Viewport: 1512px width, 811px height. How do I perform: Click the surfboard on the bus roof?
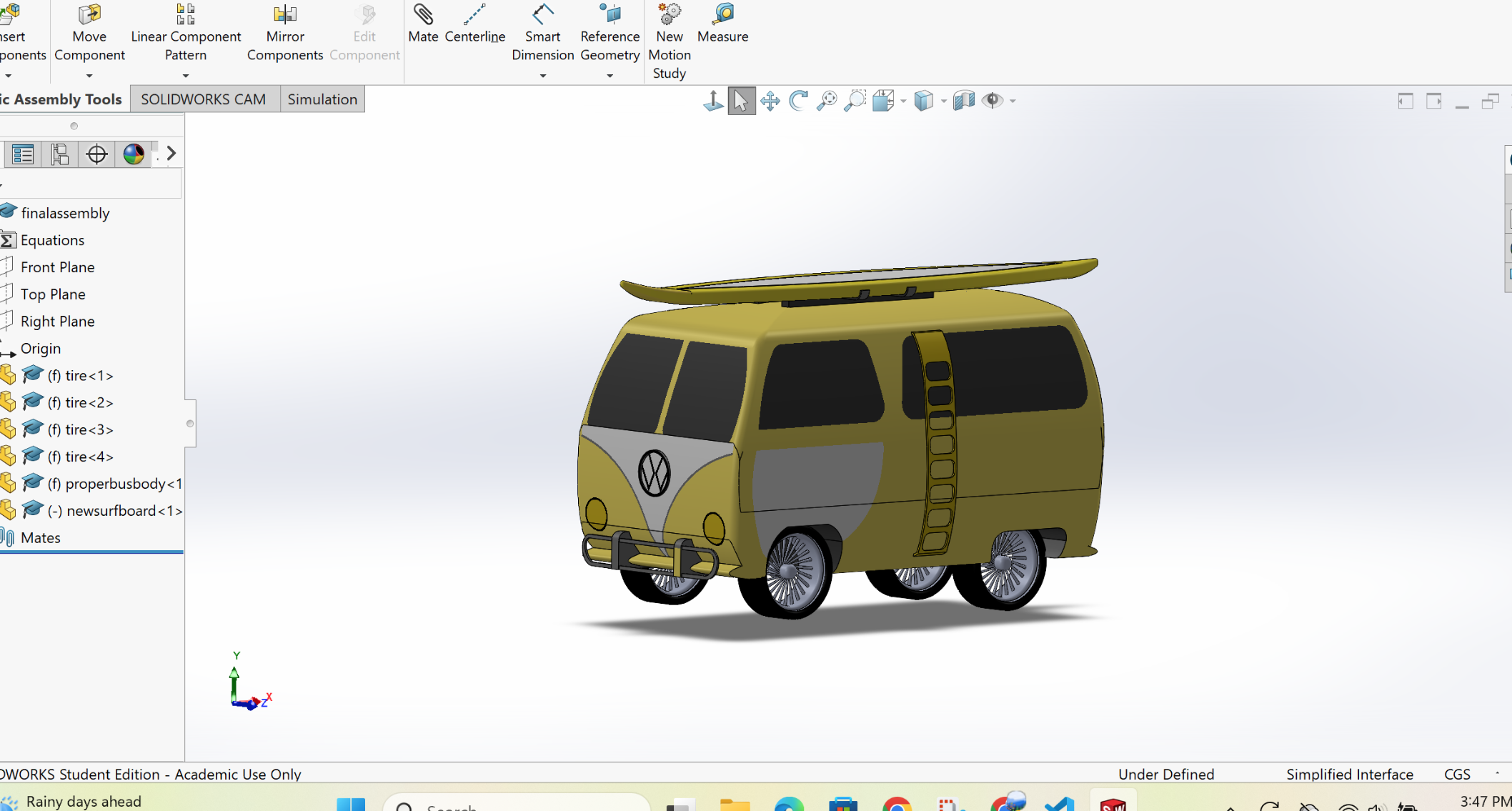coord(857,281)
